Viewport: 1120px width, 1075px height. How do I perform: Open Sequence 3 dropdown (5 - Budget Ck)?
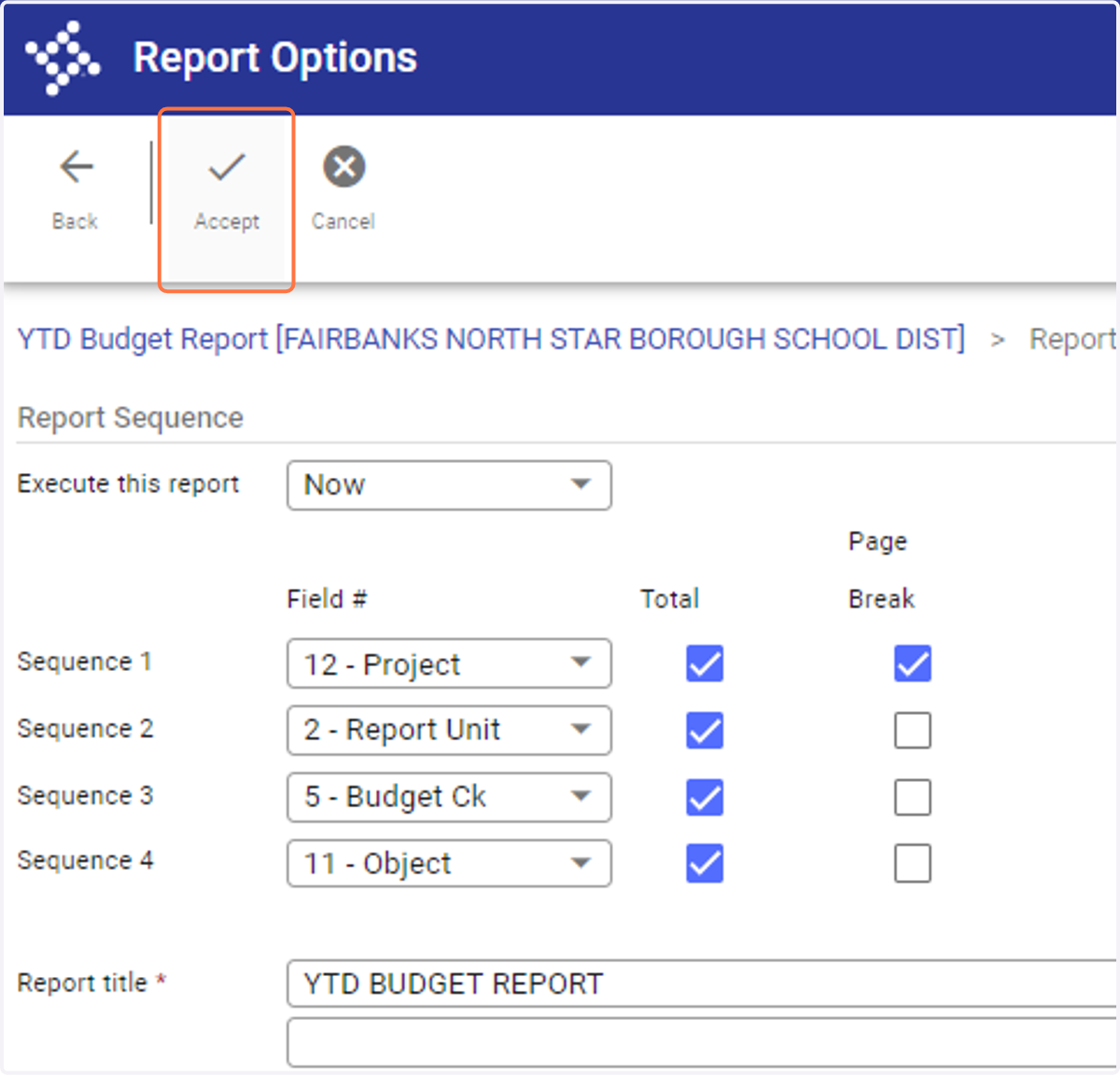tap(449, 797)
